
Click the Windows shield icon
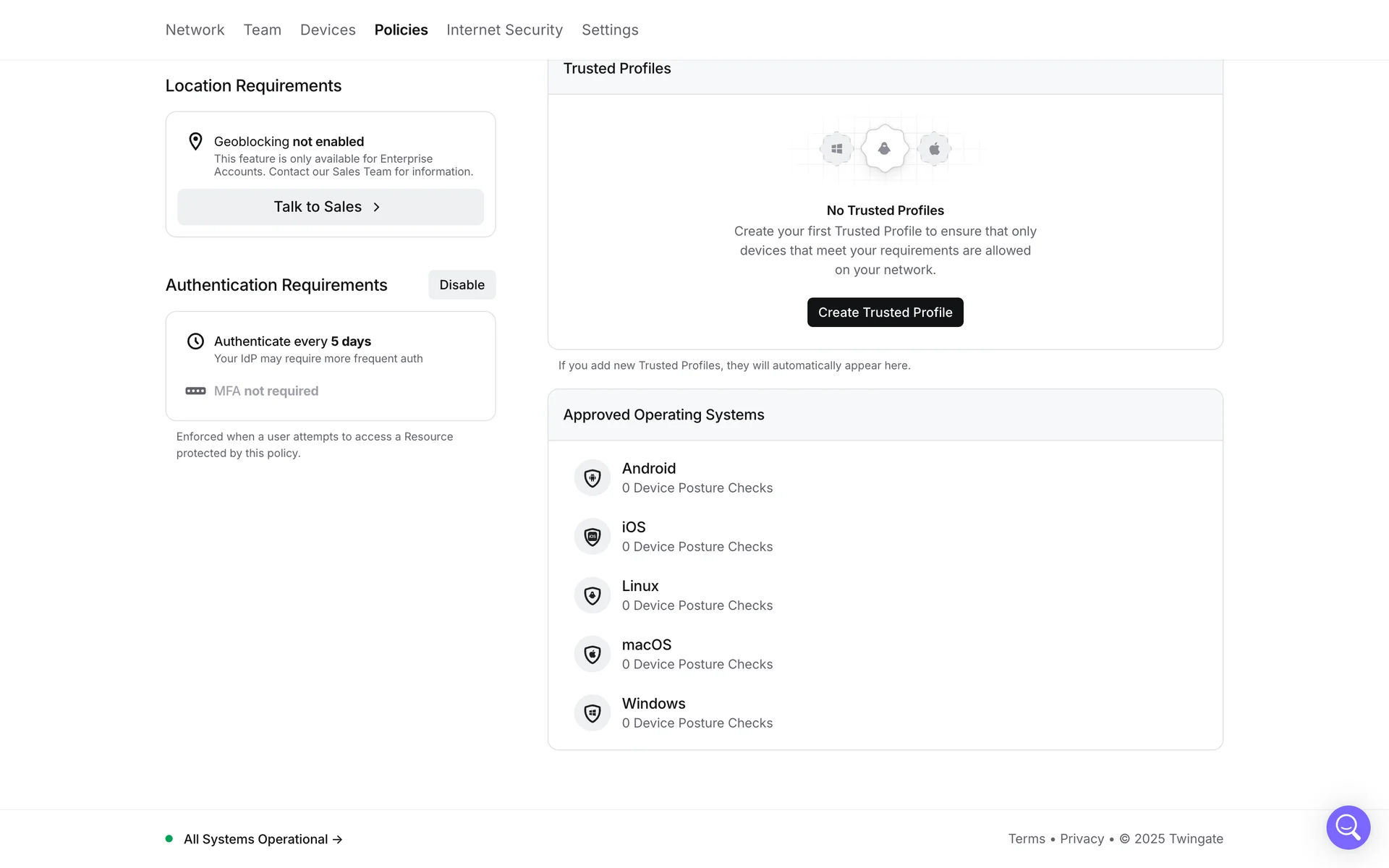(x=592, y=713)
